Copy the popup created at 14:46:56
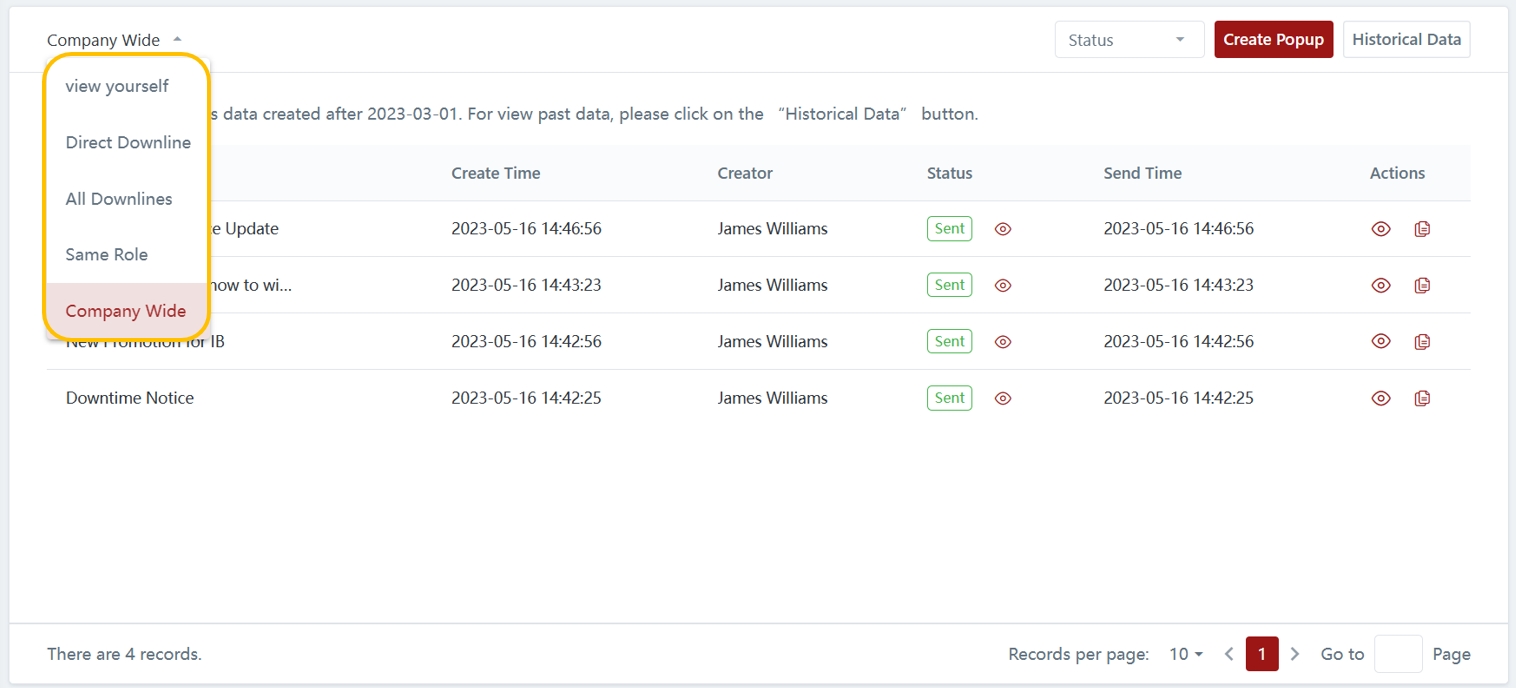The width and height of the screenshot is (1516, 688). pyautogui.click(x=1422, y=229)
